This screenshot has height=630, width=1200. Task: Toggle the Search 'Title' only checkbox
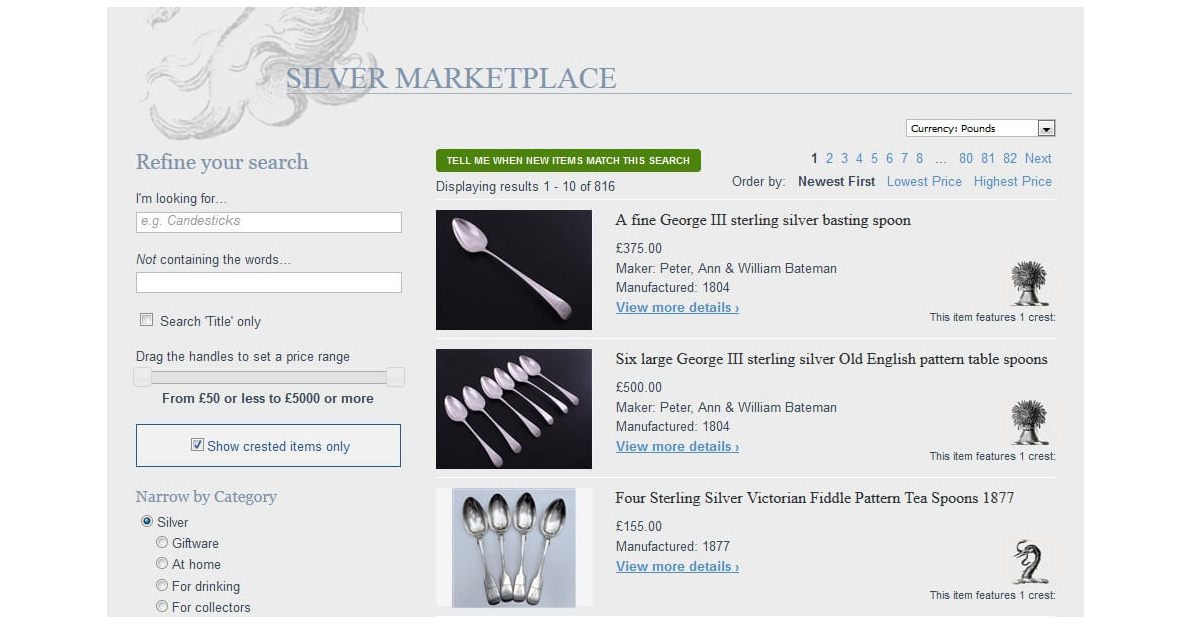[x=147, y=320]
